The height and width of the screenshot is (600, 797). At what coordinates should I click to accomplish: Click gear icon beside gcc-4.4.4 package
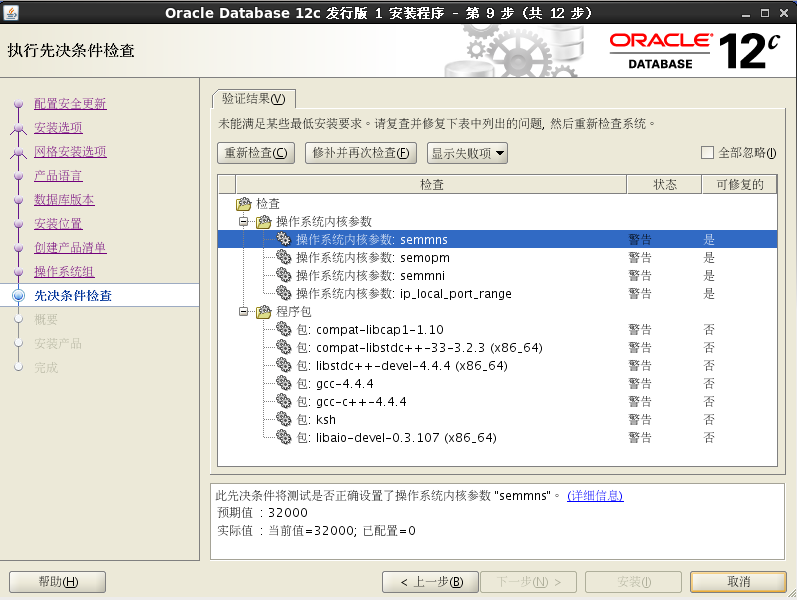click(283, 383)
